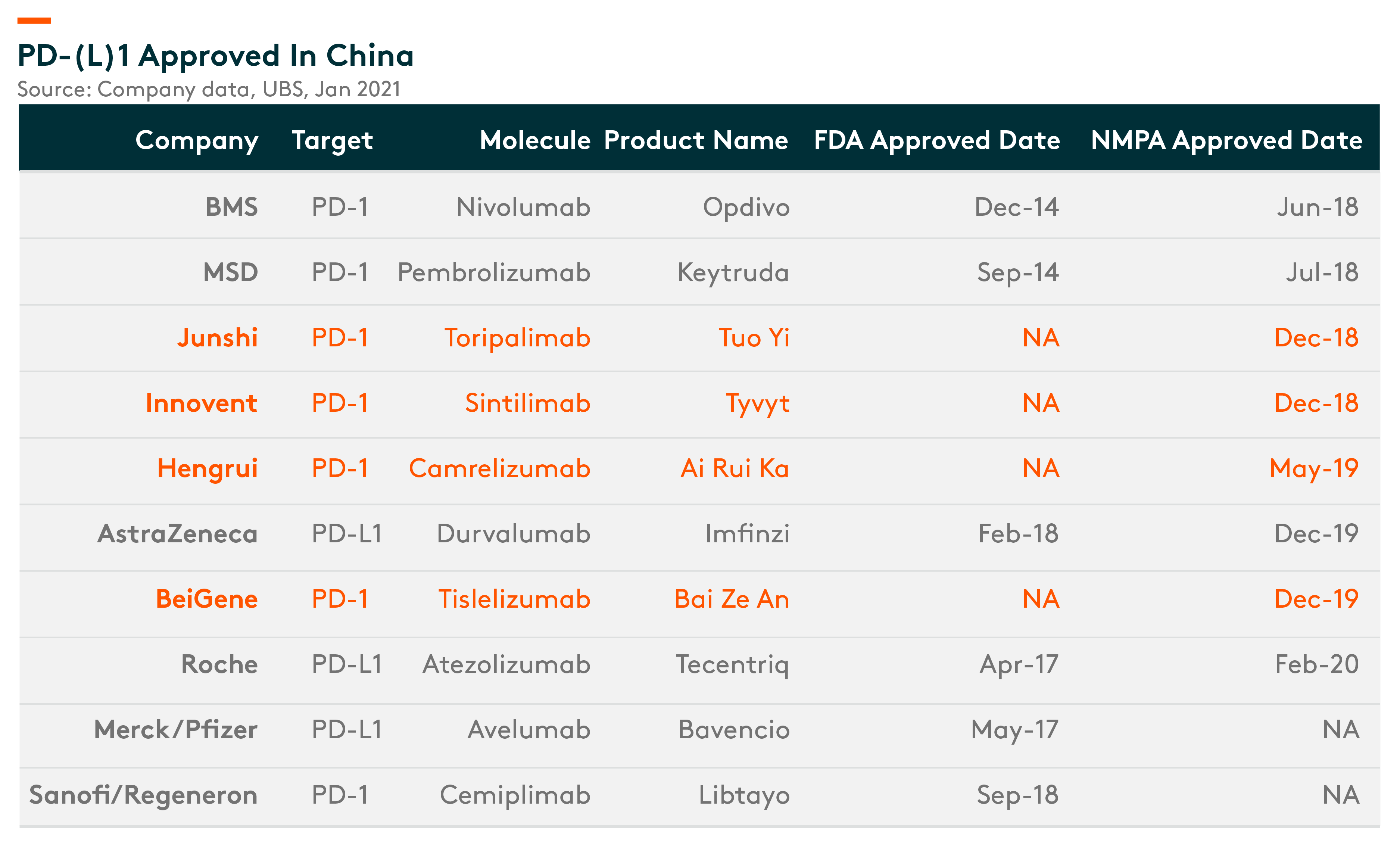1400x857 pixels.
Task: Click the Product Name column header
Action: pos(696,140)
